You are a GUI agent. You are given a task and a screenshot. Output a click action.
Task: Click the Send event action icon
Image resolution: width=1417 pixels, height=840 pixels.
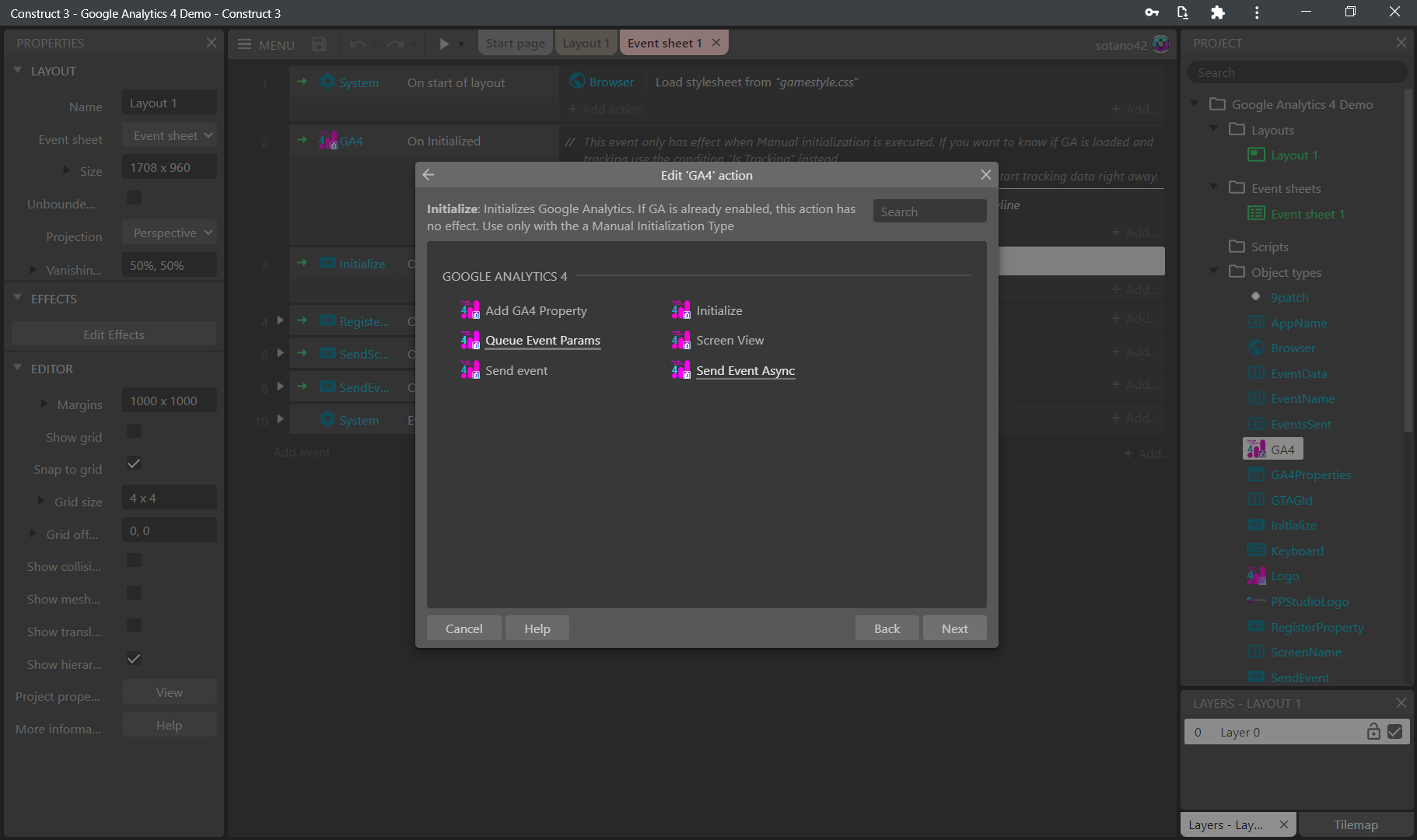pos(470,371)
